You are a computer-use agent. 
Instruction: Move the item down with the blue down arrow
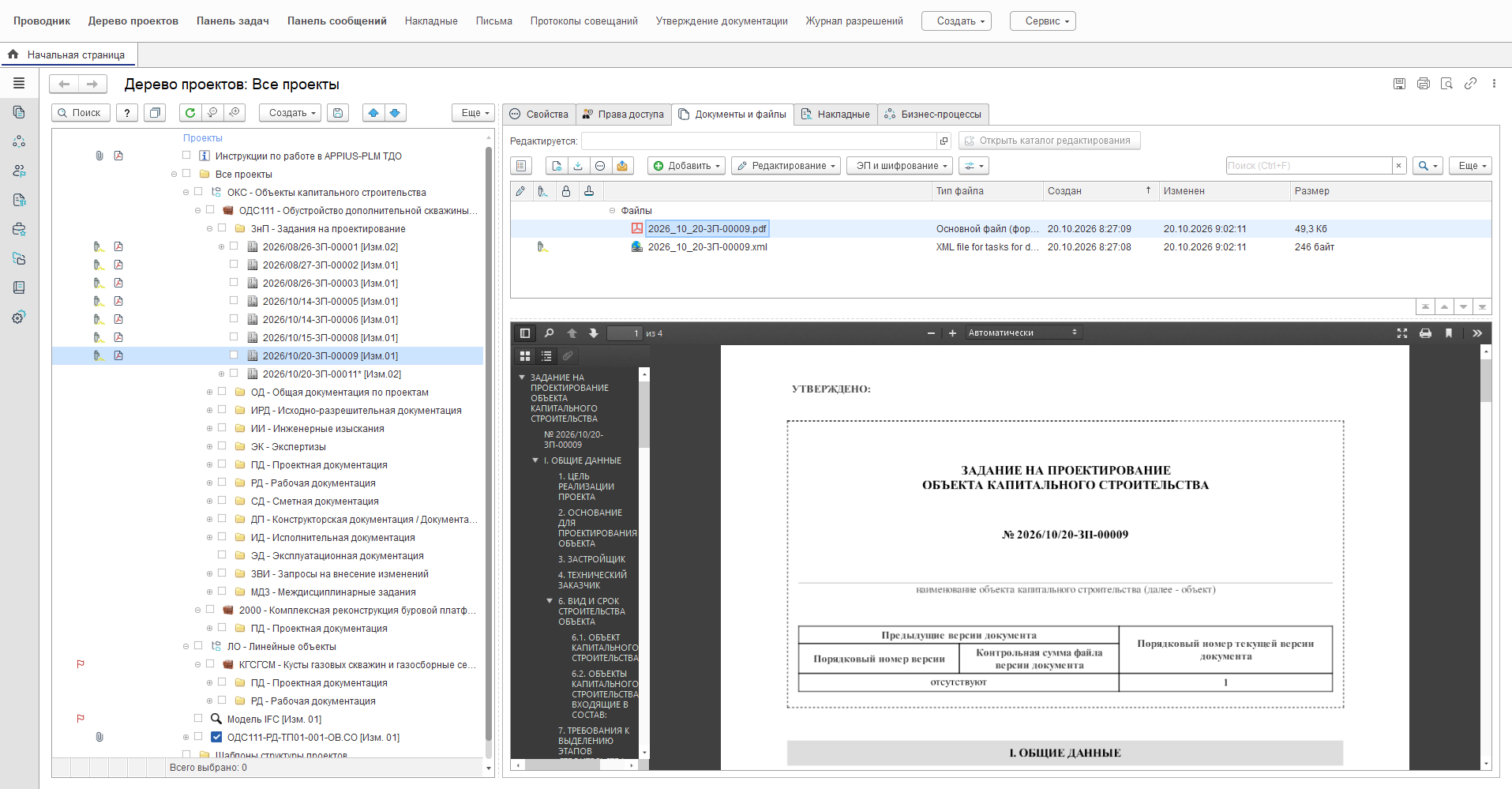395,113
